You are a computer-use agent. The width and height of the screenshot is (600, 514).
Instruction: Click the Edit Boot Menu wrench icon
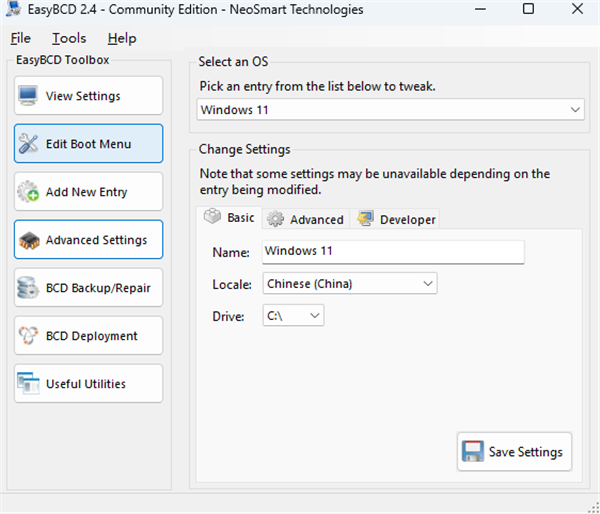(x=28, y=144)
